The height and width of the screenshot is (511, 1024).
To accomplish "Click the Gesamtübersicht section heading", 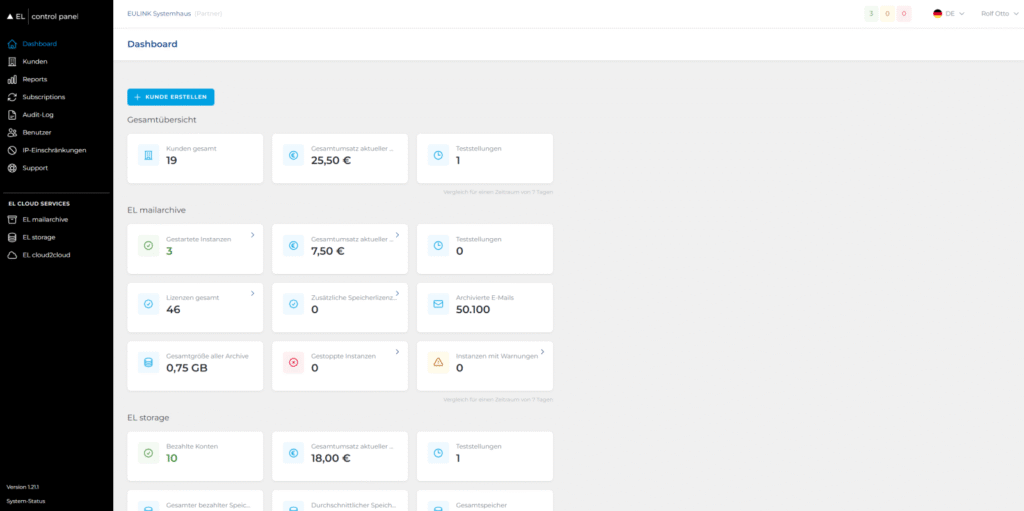I will tap(162, 120).
